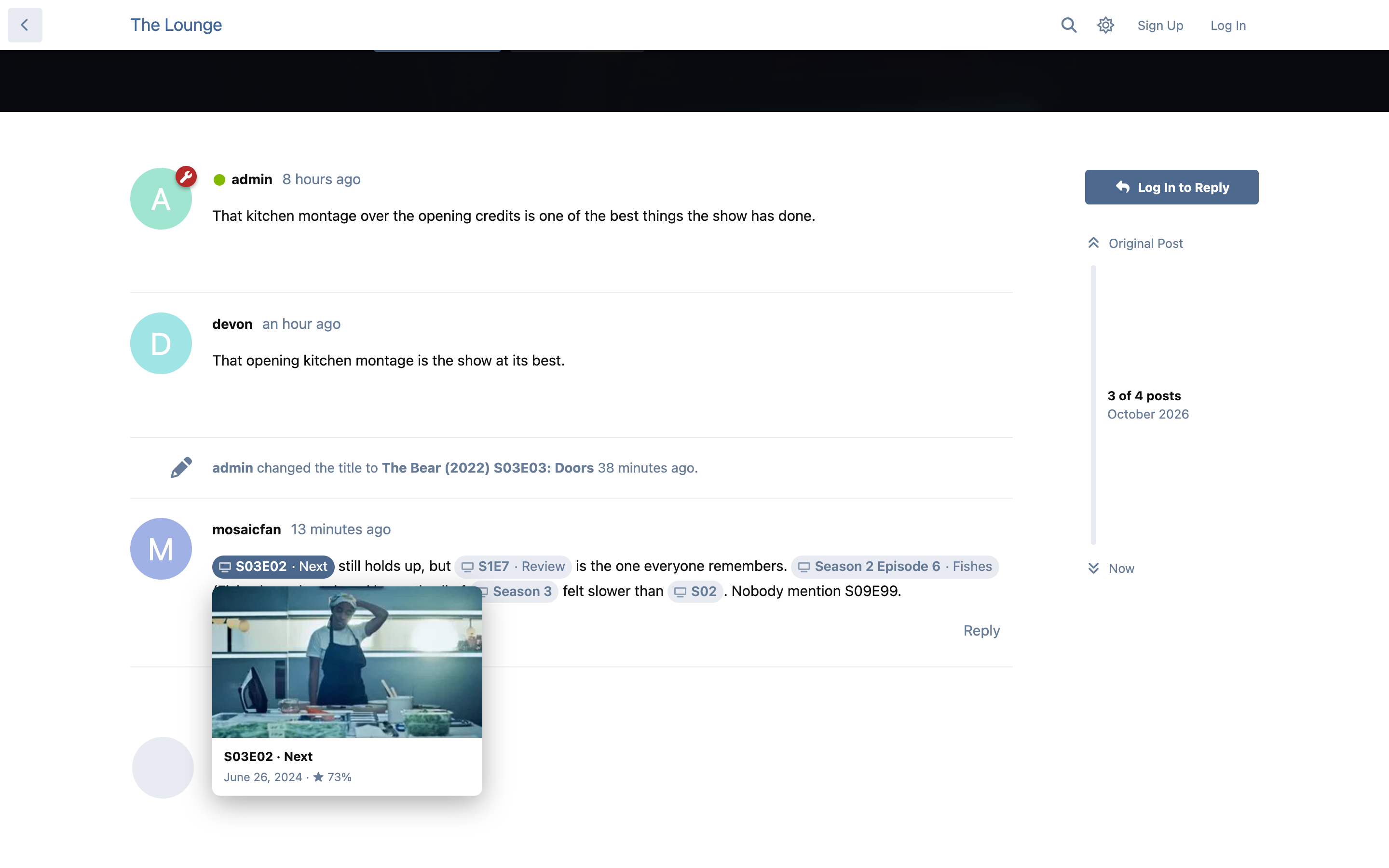Click the back arrow button in header
The image size is (1389, 868).
point(25,25)
